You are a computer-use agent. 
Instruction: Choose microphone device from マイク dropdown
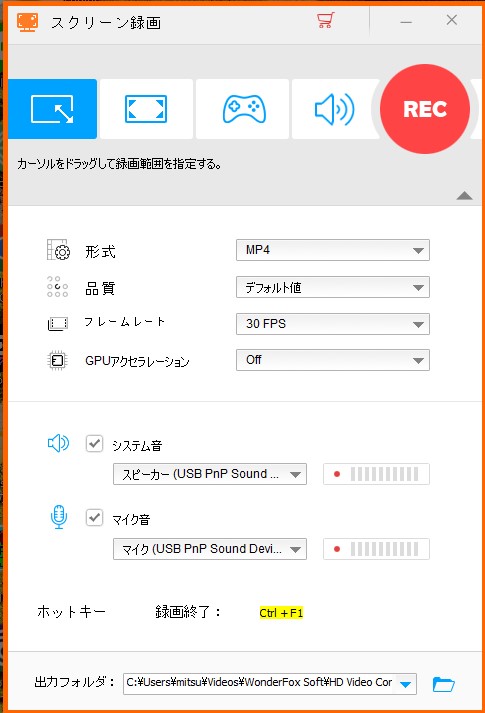[x=210, y=549]
